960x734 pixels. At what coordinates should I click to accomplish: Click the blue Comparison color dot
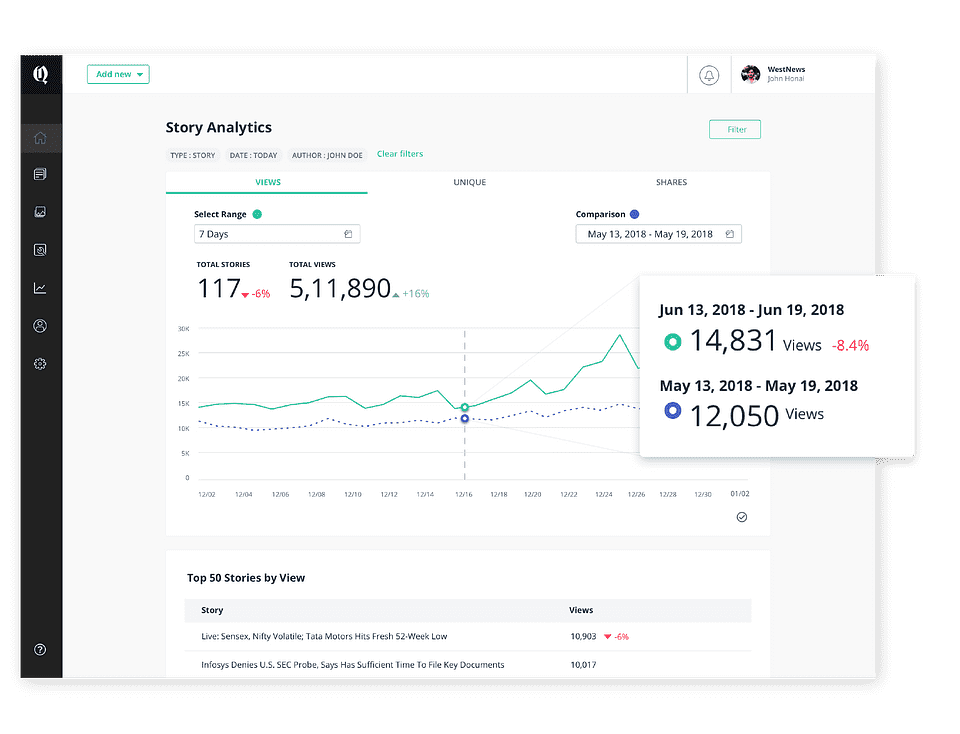637,214
